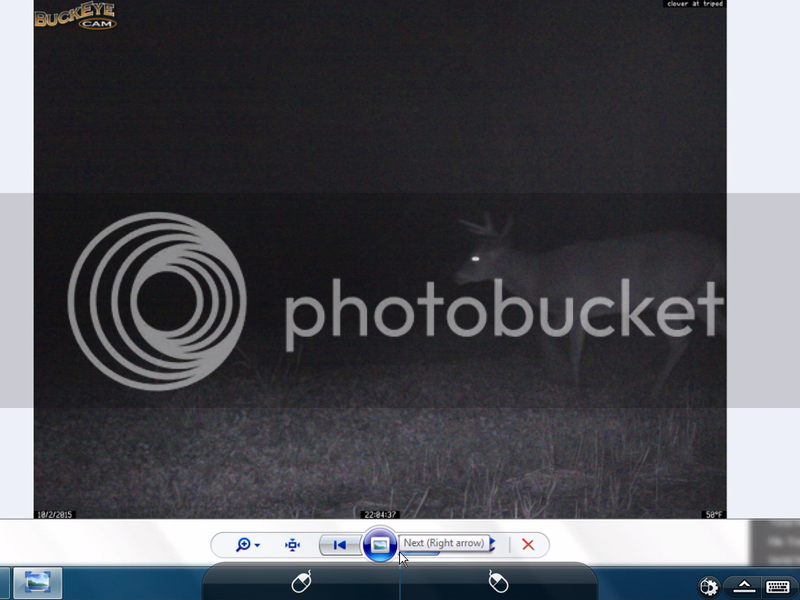Click the 10/2/2015 date stamp
Screen dimensions: 800x600
[x=54, y=514]
